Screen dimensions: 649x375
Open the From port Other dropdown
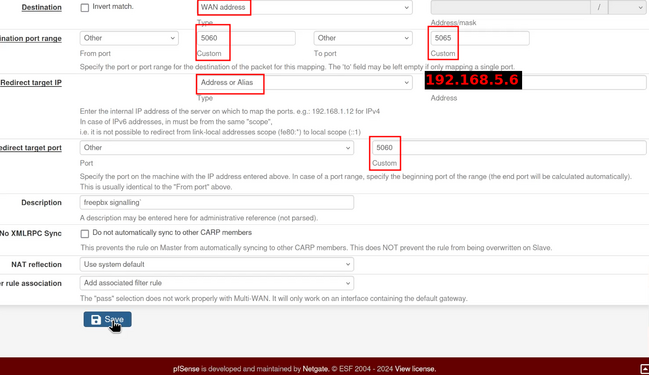click(x=129, y=38)
